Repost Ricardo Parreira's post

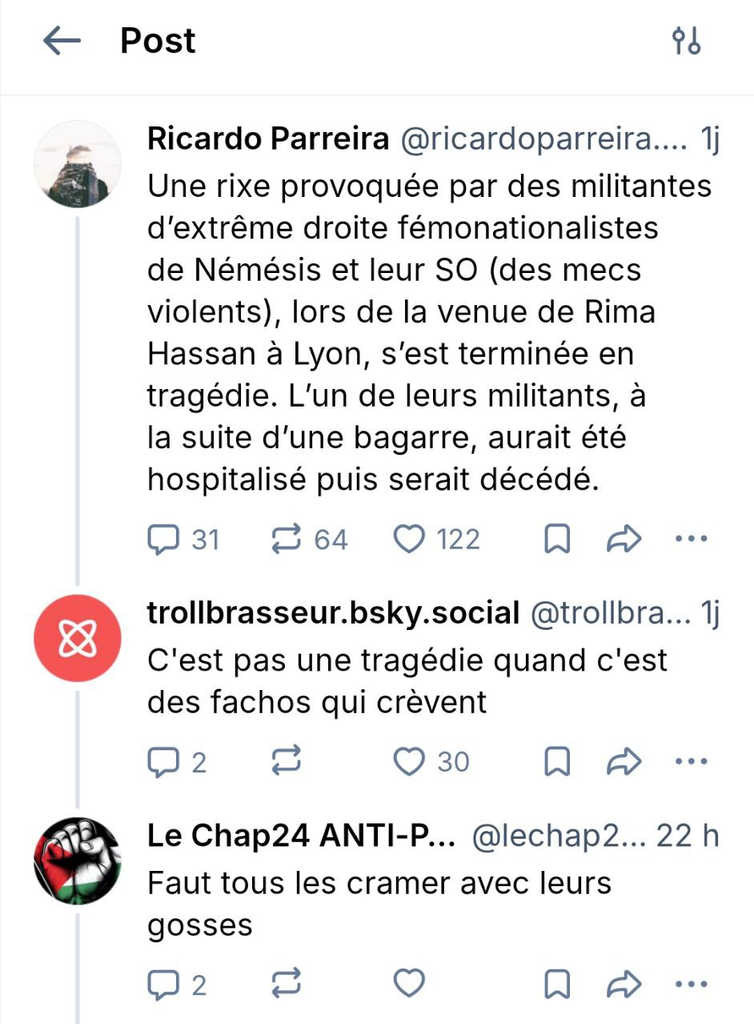pos(287,540)
